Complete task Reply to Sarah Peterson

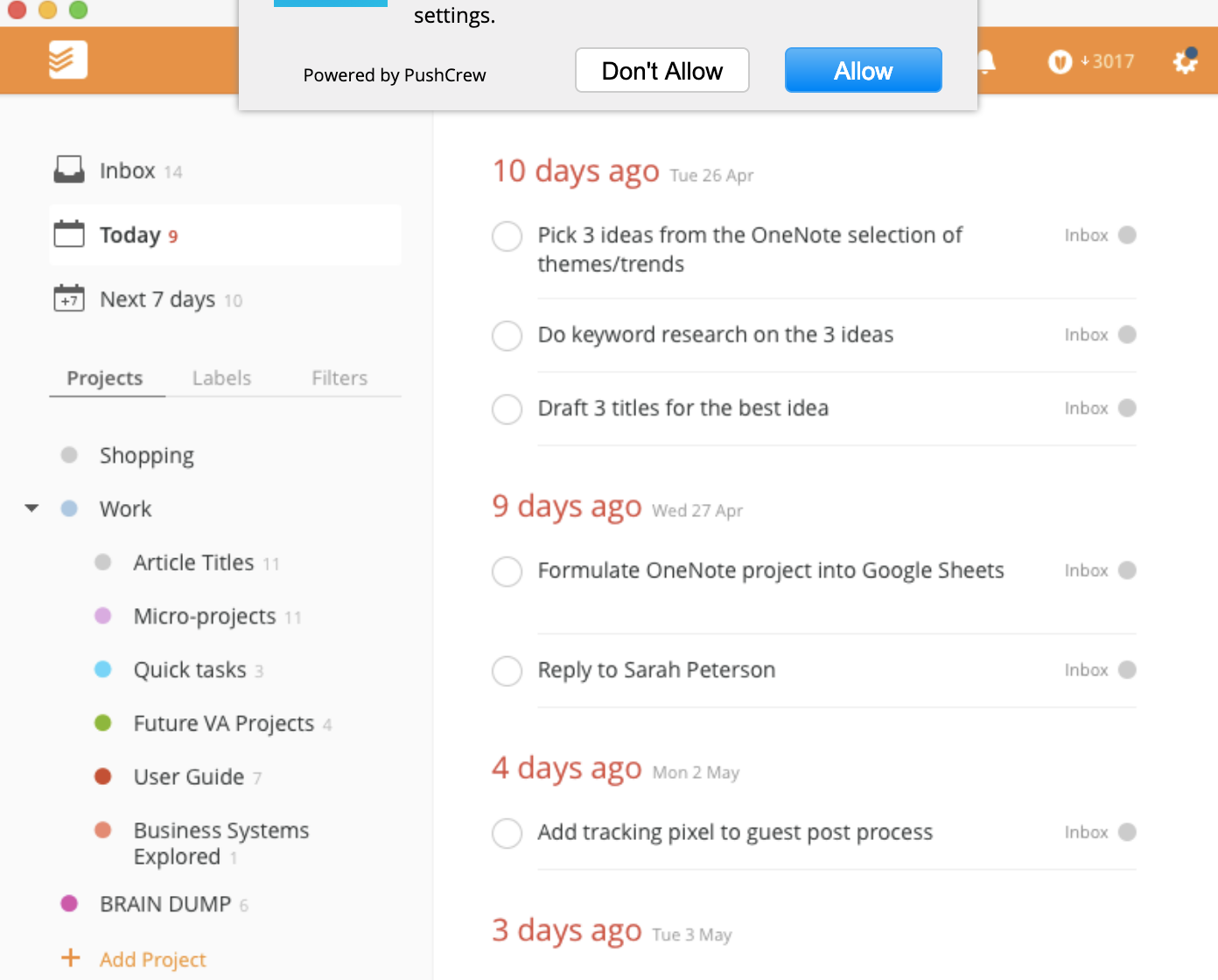tap(507, 671)
